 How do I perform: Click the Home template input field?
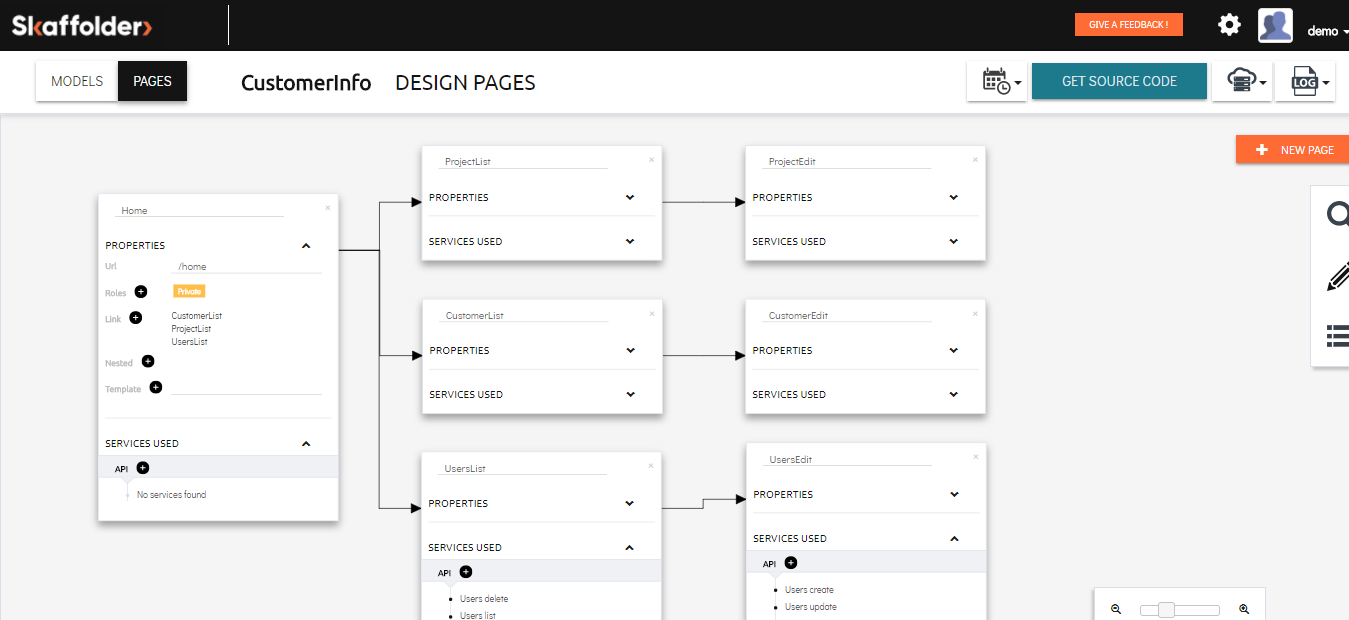(x=246, y=388)
